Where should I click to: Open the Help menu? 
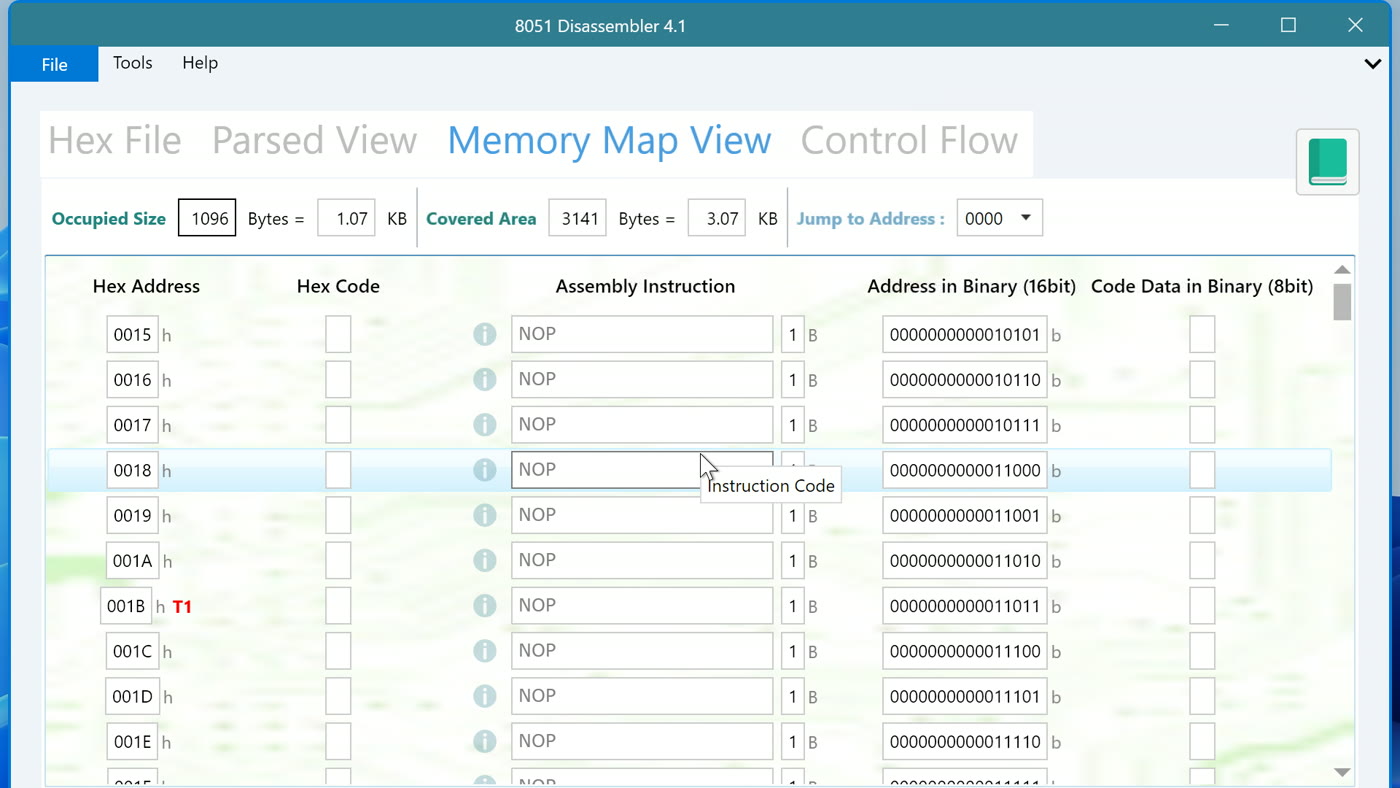[200, 63]
